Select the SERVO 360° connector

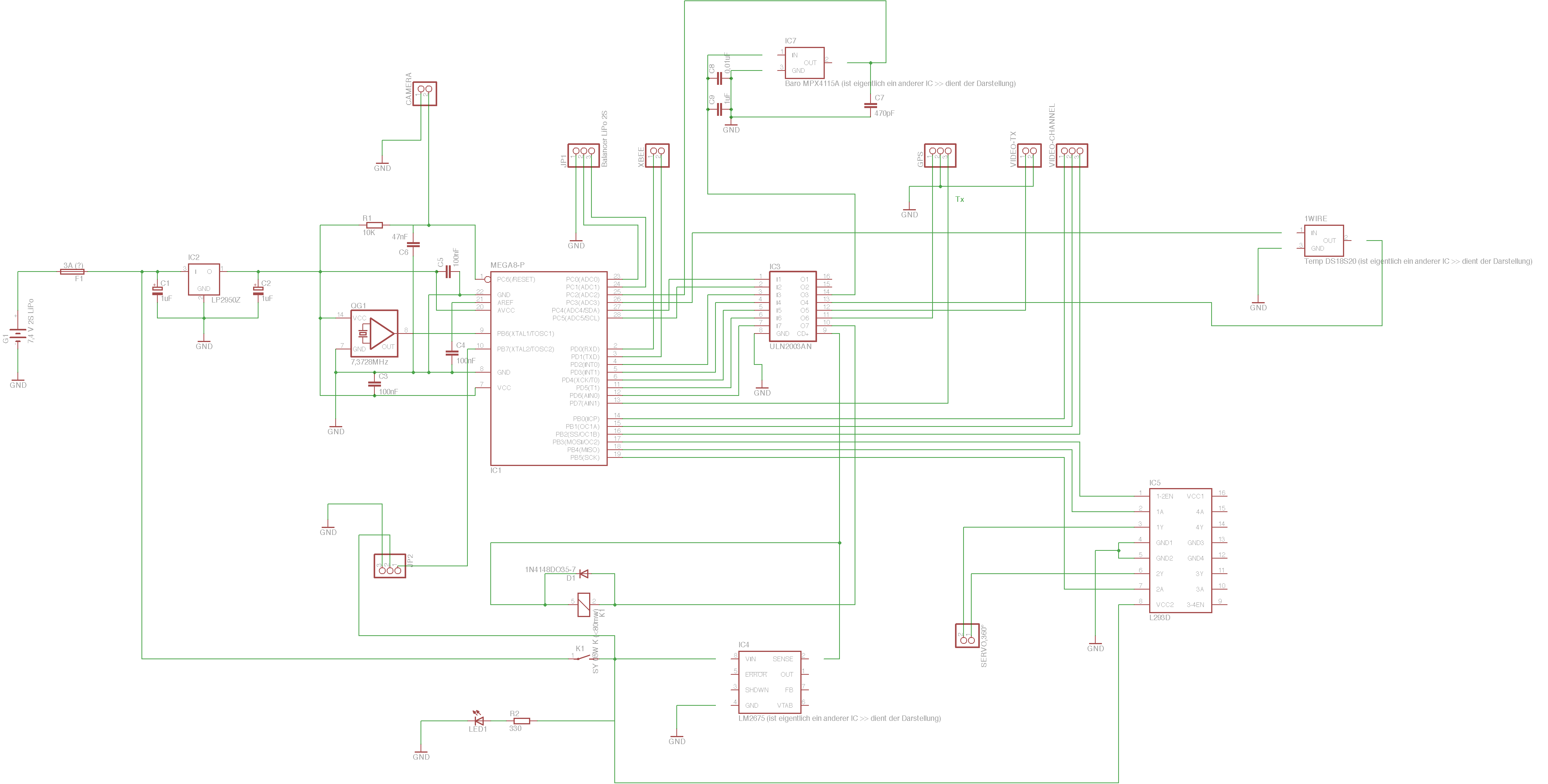pos(967,636)
